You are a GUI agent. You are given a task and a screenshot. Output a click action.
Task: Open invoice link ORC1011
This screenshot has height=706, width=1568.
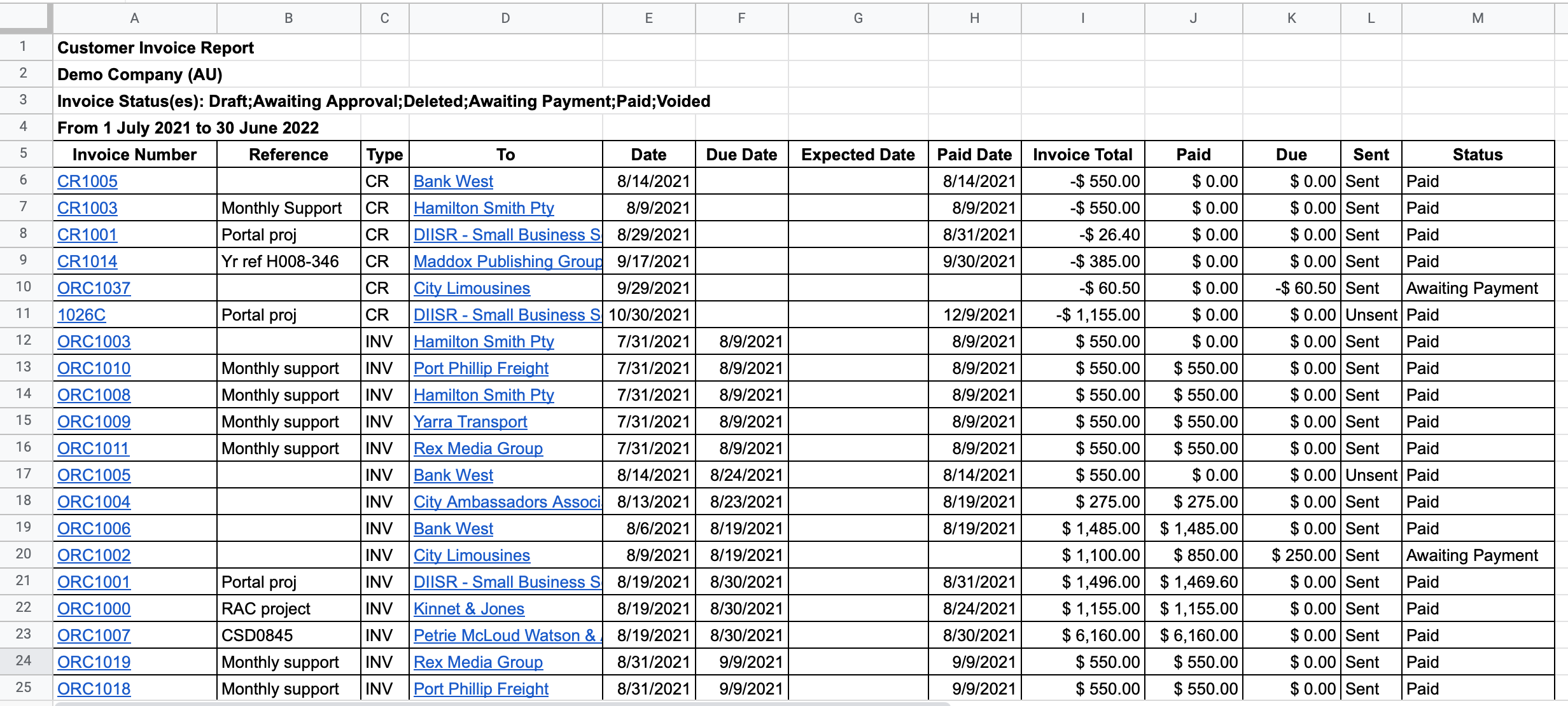pyautogui.click(x=93, y=448)
